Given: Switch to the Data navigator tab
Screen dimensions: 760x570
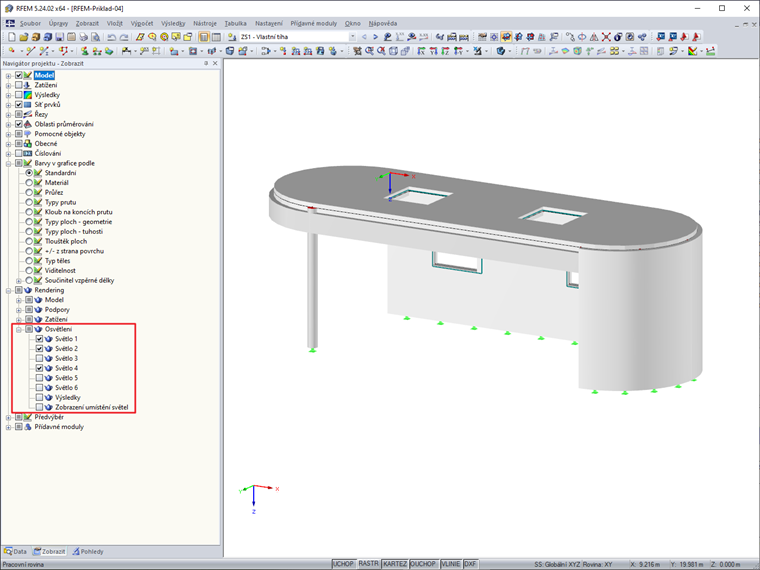Looking at the screenshot, I should pyautogui.click(x=16, y=552).
